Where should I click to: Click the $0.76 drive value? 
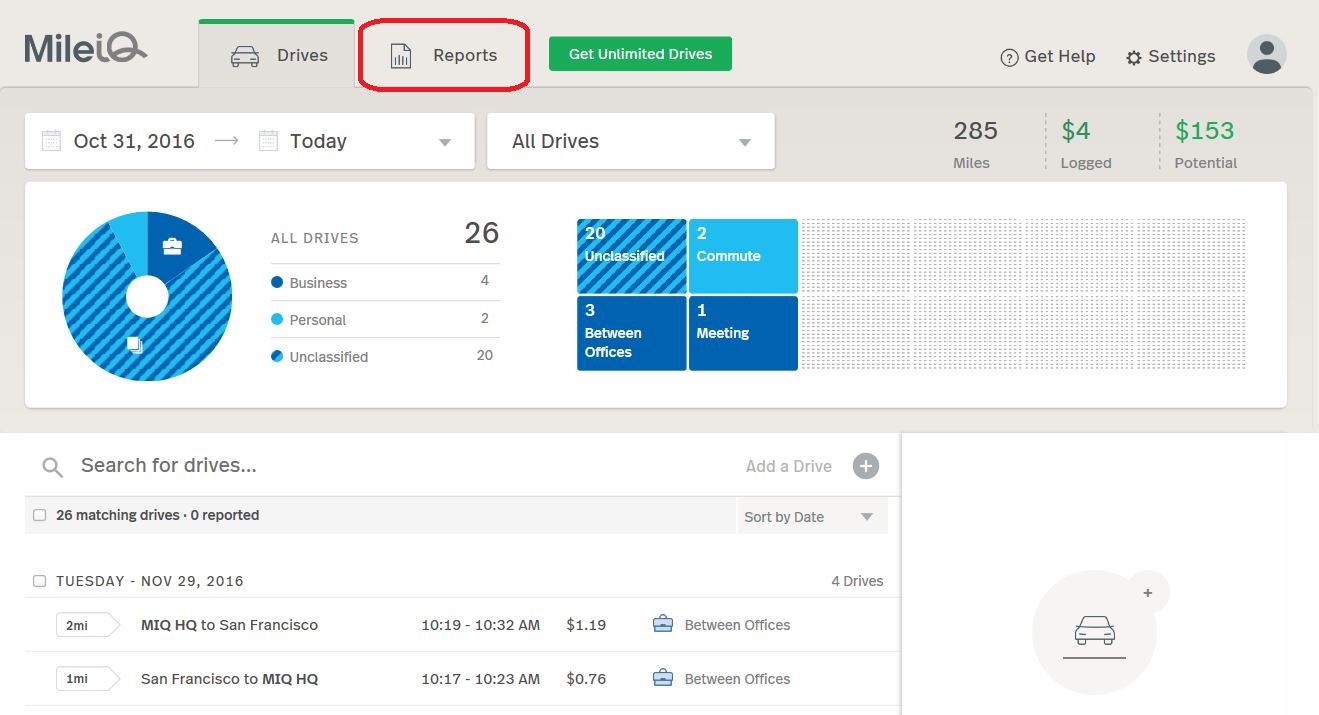tap(586, 679)
